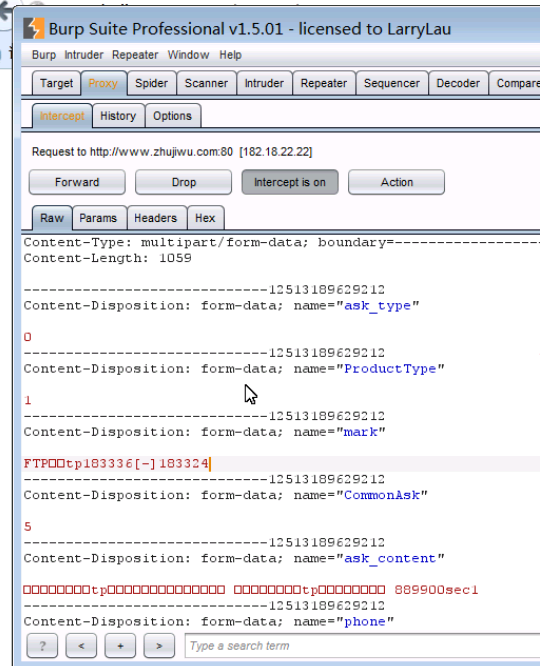
Task: Click the FTP tp183336[-]183324 value line
Action: [x=116, y=463]
